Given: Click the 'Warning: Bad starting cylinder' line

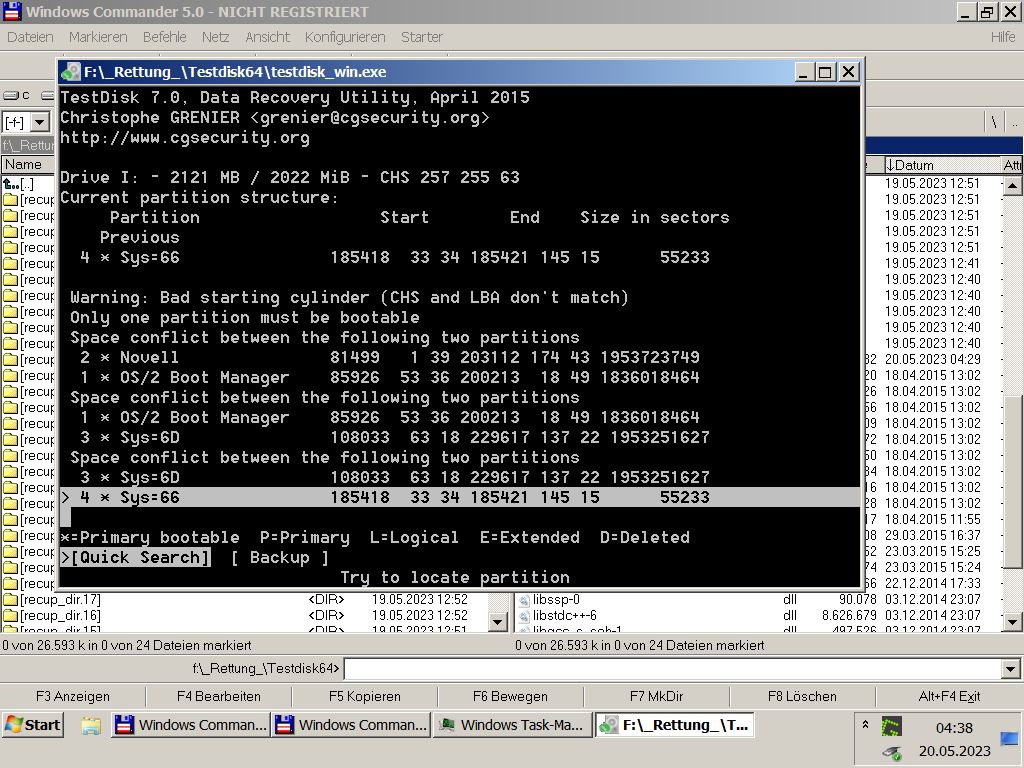Looking at the screenshot, I should (x=349, y=297).
